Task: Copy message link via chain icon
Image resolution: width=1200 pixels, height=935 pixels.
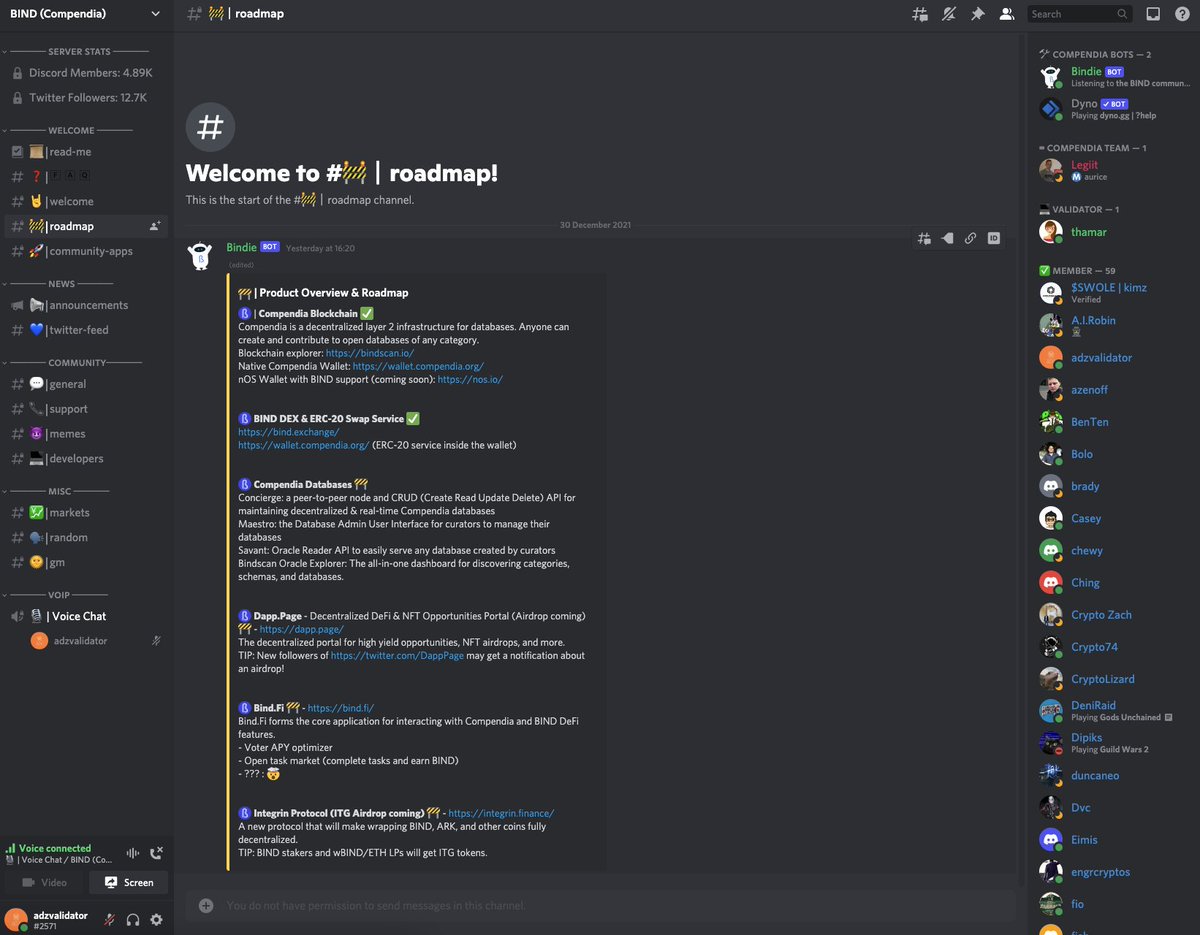Action: (970, 238)
